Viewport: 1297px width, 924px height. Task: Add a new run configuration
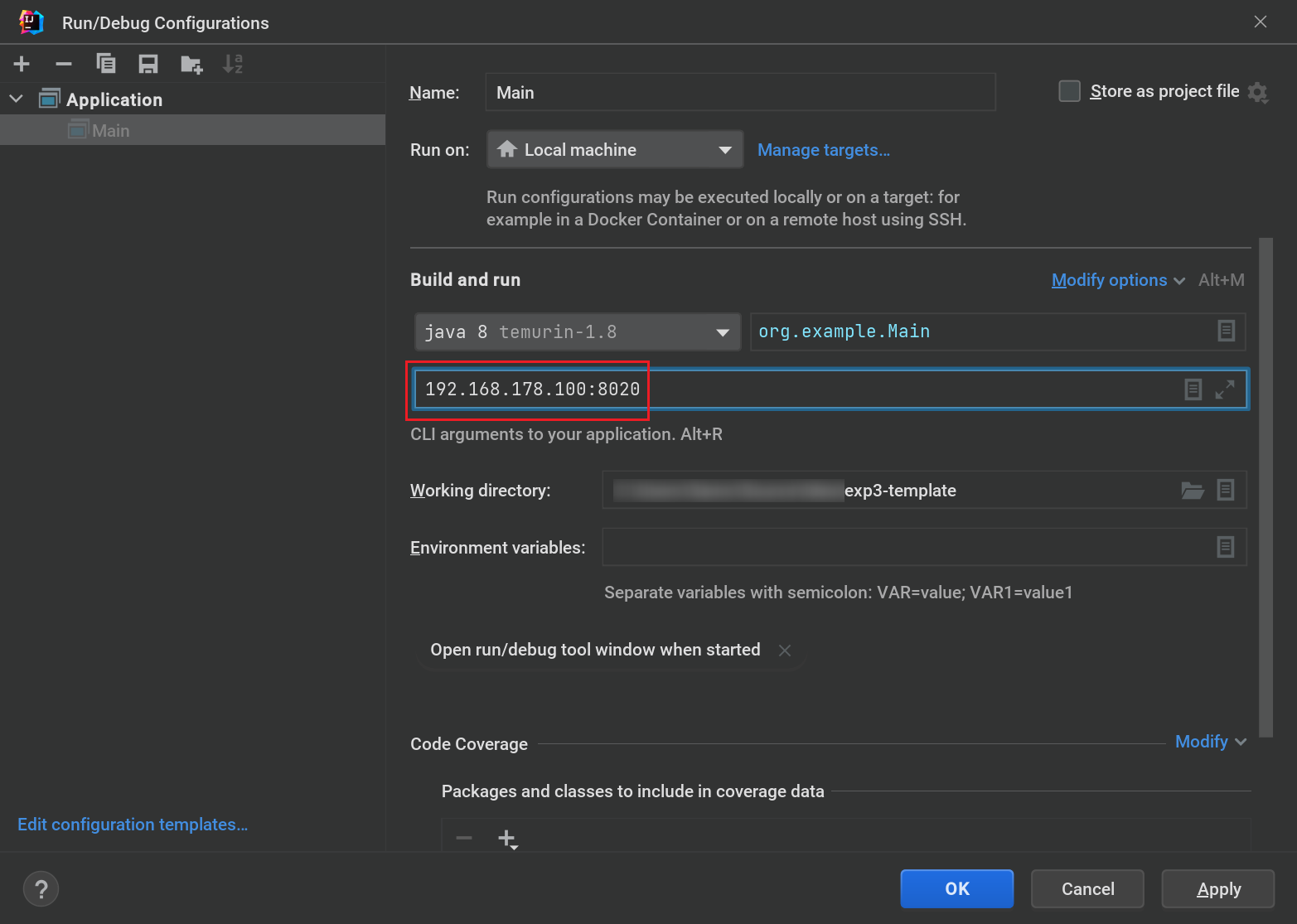(x=22, y=64)
